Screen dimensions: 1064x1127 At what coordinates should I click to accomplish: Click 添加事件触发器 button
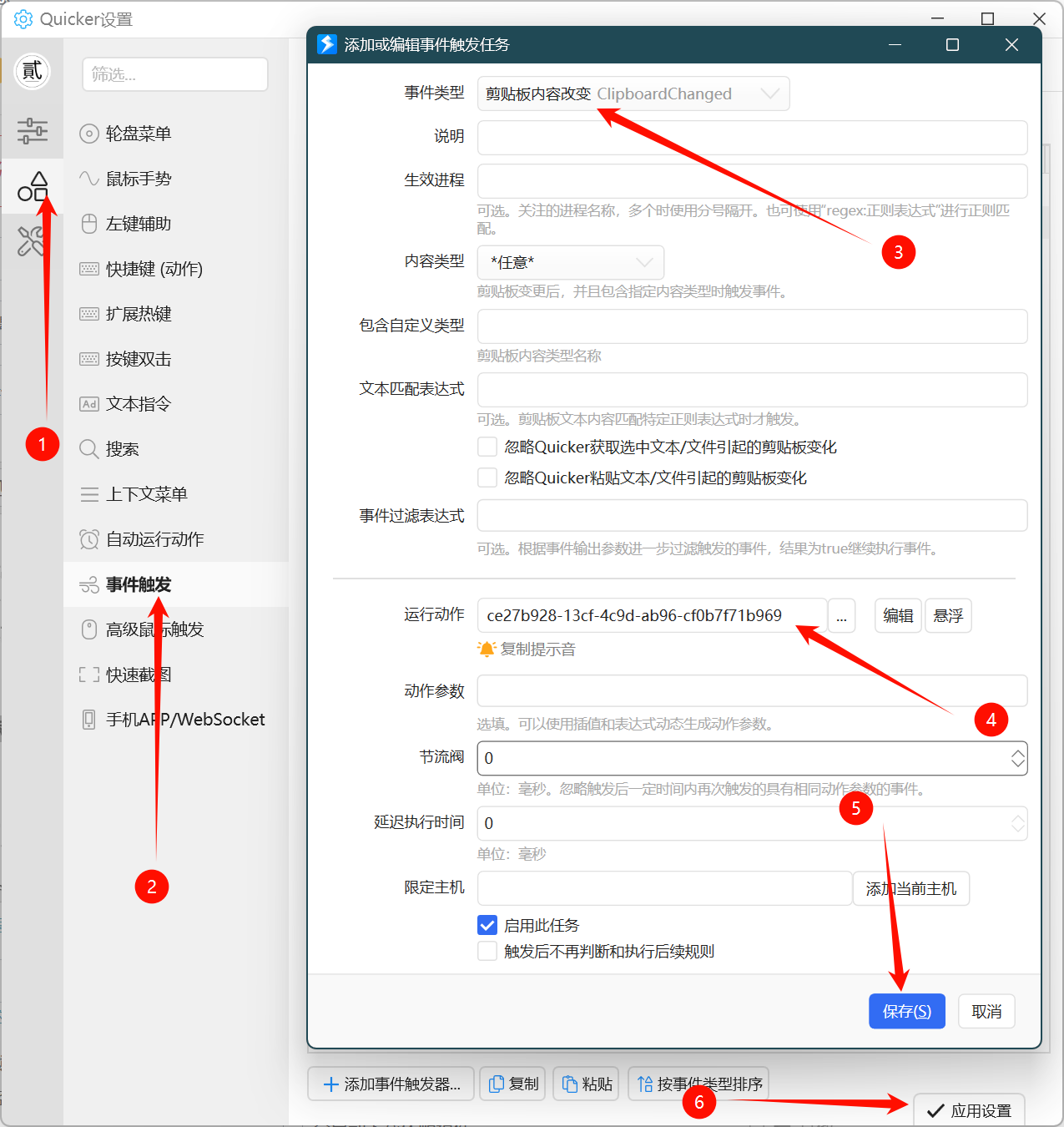(391, 1084)
